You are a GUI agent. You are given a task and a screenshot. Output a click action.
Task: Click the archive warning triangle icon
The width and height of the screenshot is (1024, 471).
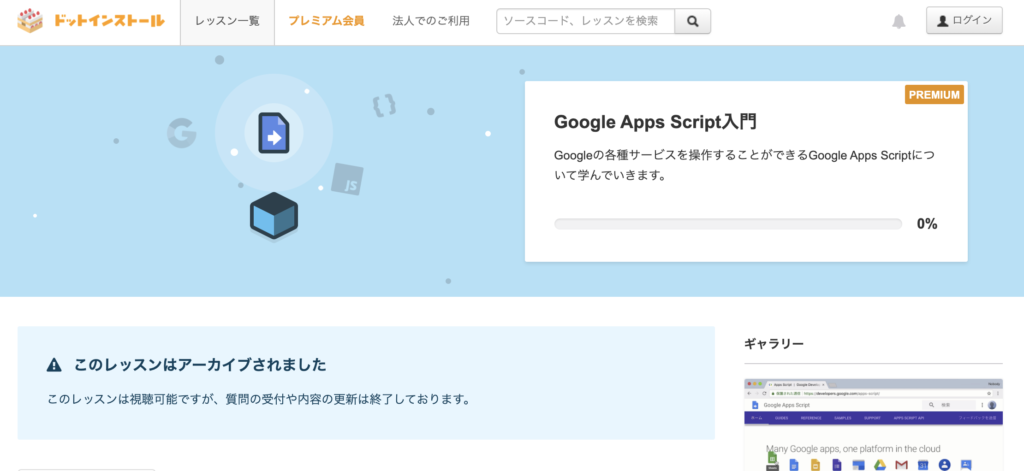tap(54, 365)
